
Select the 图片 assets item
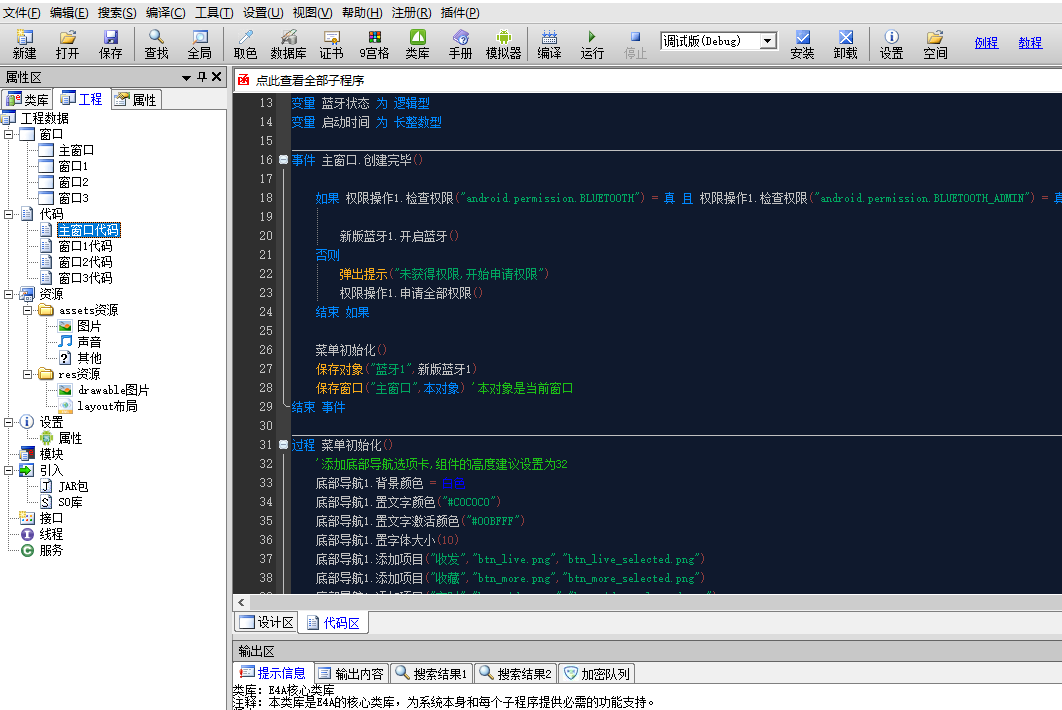[89, 326]
